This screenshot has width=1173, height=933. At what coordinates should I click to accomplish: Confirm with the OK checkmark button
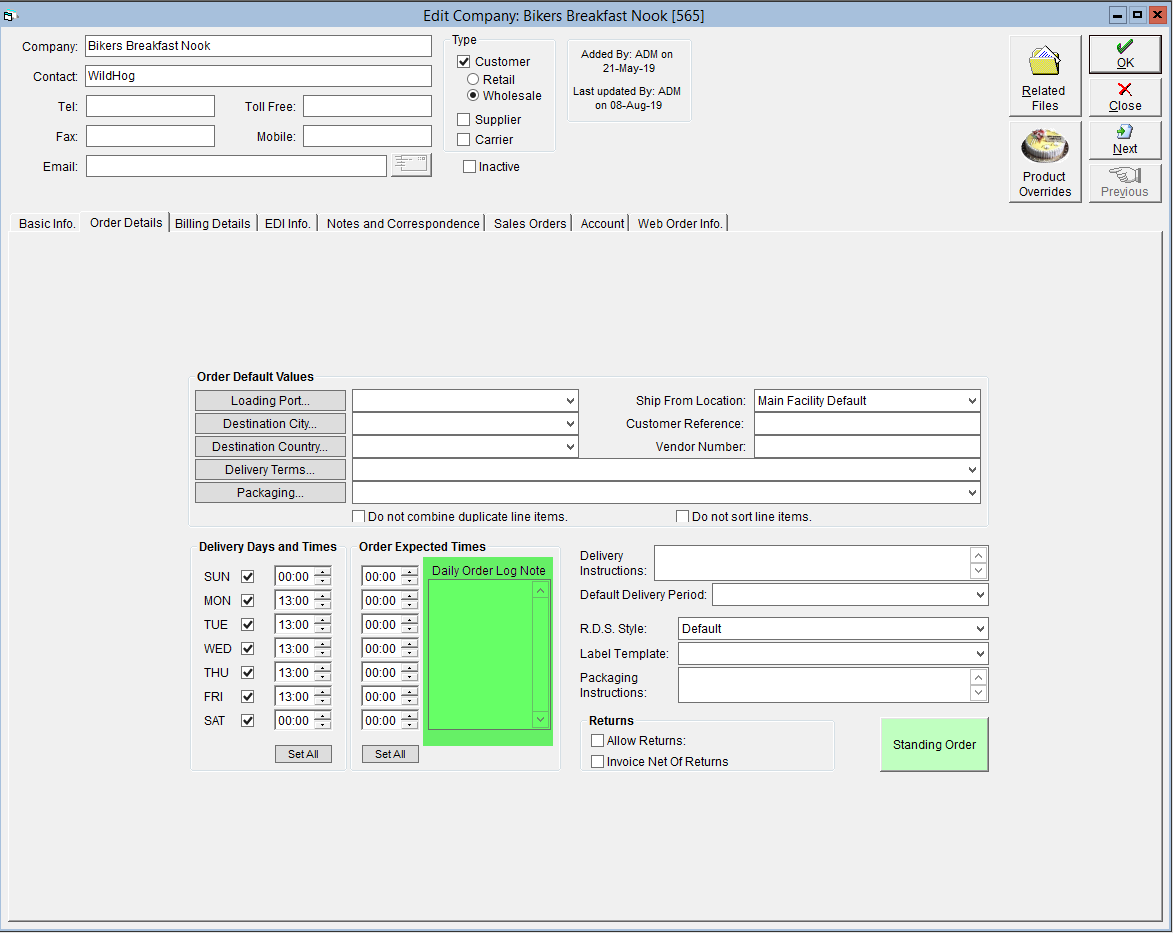(x=1124, y=54)
